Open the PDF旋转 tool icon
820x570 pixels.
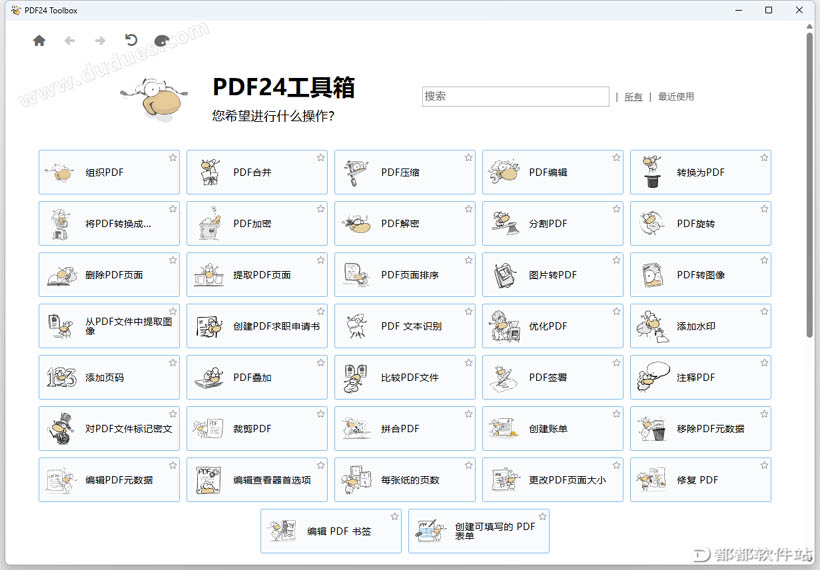(652, 223)
